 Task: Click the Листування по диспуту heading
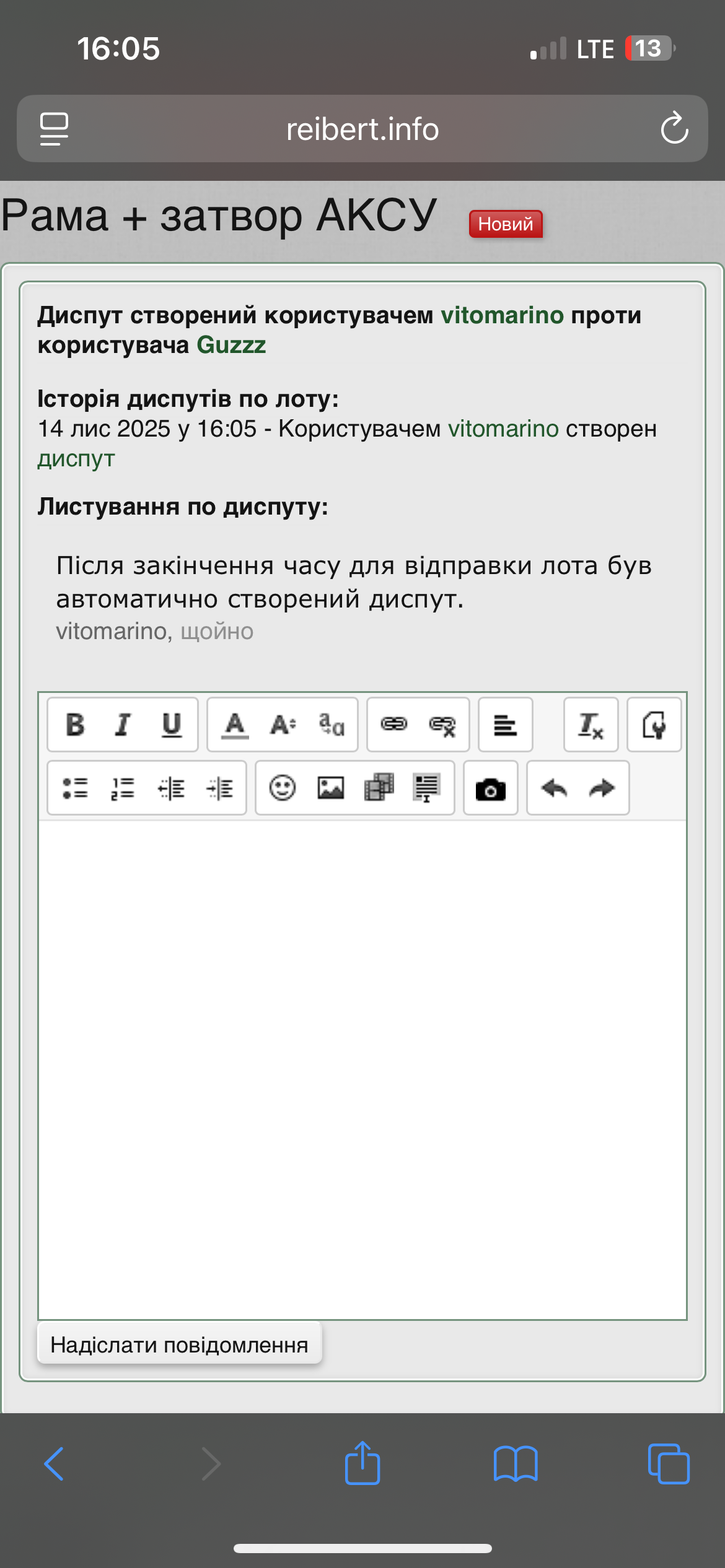(x=183, y=507)
